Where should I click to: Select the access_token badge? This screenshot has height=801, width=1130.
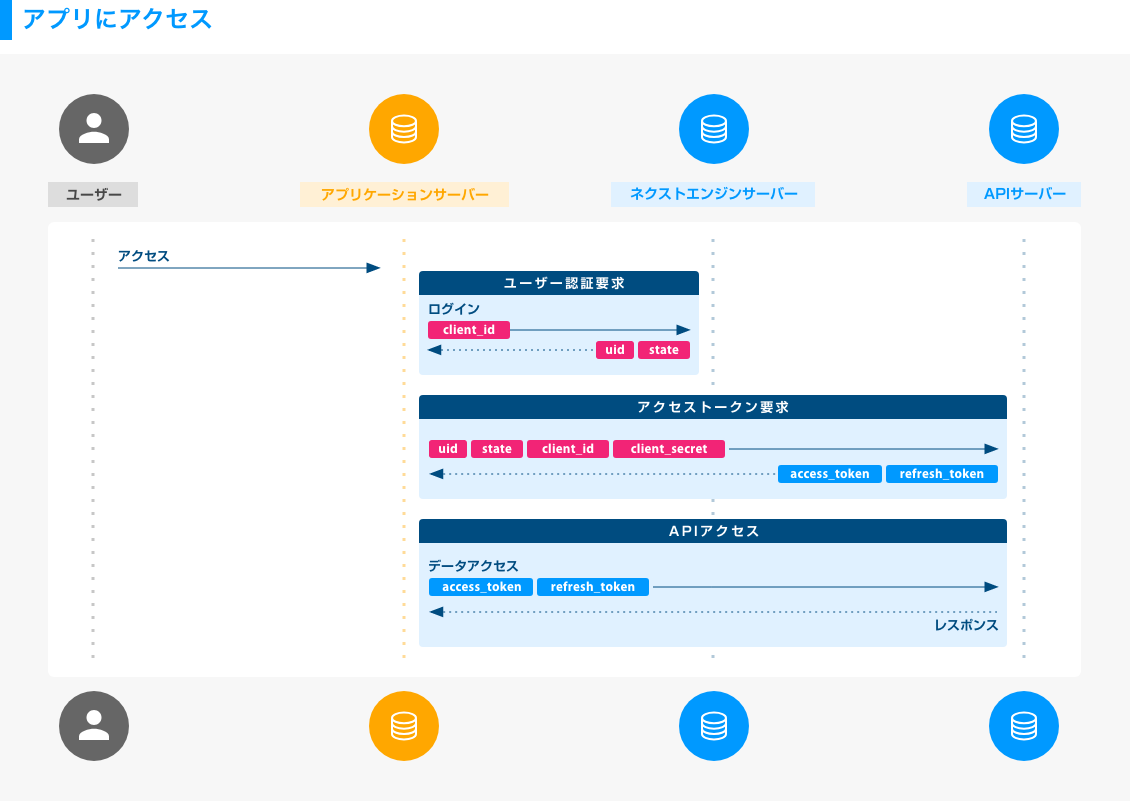(x=829, y=473)
